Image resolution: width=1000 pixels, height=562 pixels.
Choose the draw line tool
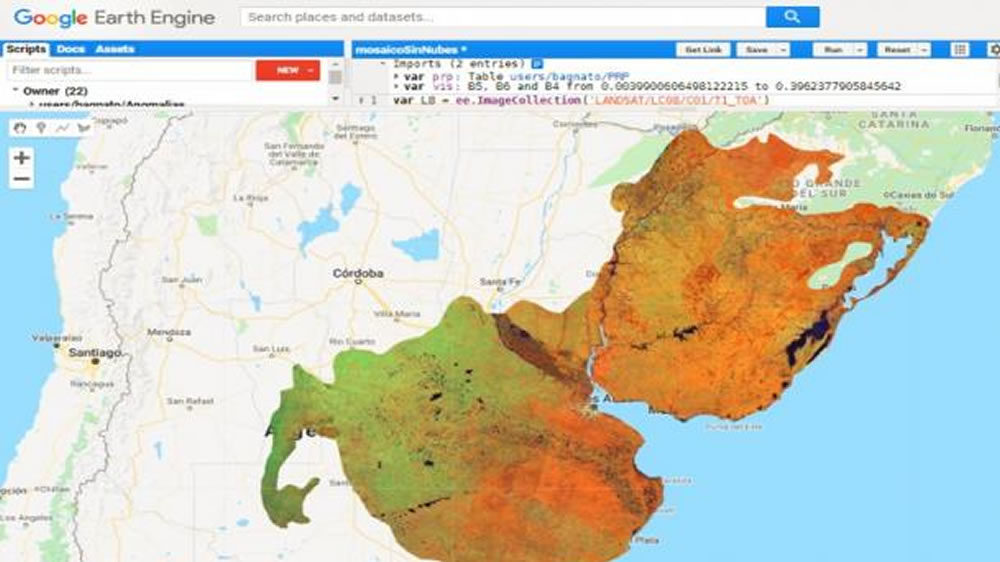tap(62, 127)
